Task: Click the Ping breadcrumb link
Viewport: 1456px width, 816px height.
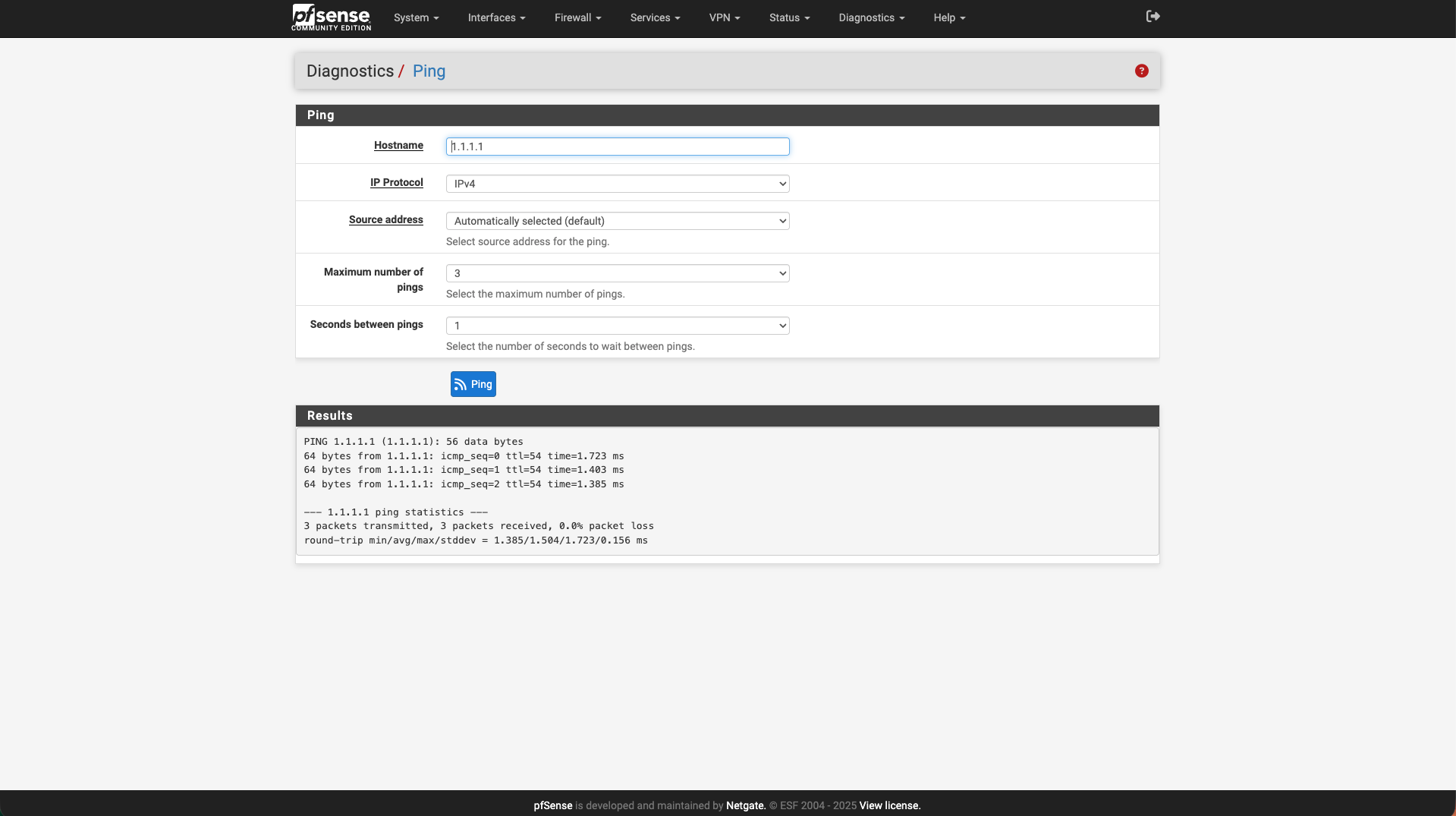Action: [429, 71]
